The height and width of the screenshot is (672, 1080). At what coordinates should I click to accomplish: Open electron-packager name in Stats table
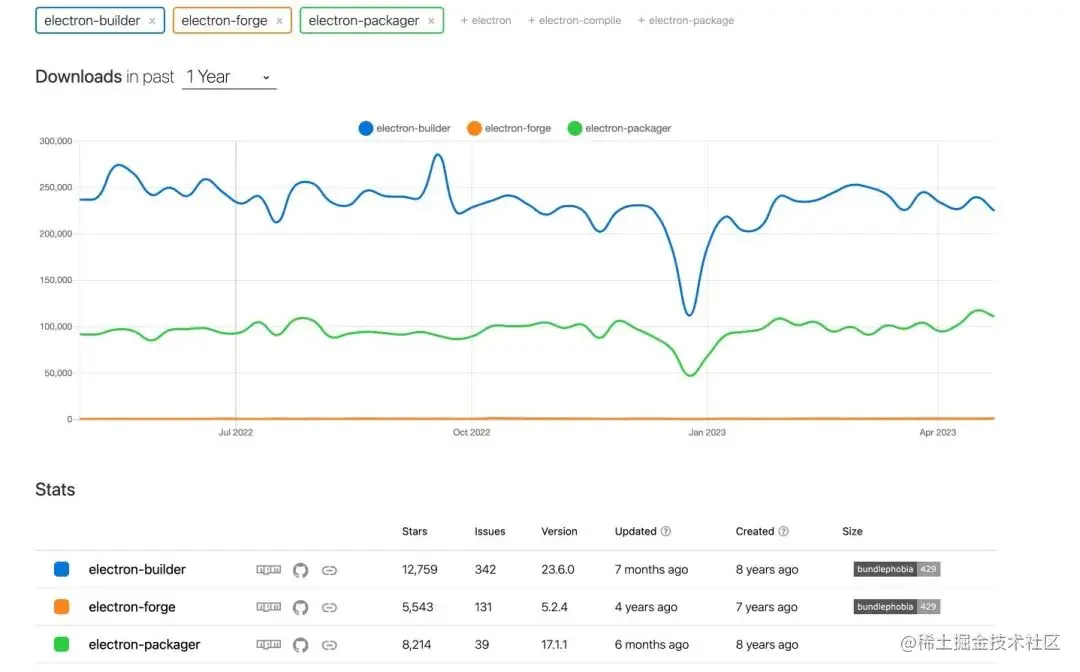click(145, 645)
